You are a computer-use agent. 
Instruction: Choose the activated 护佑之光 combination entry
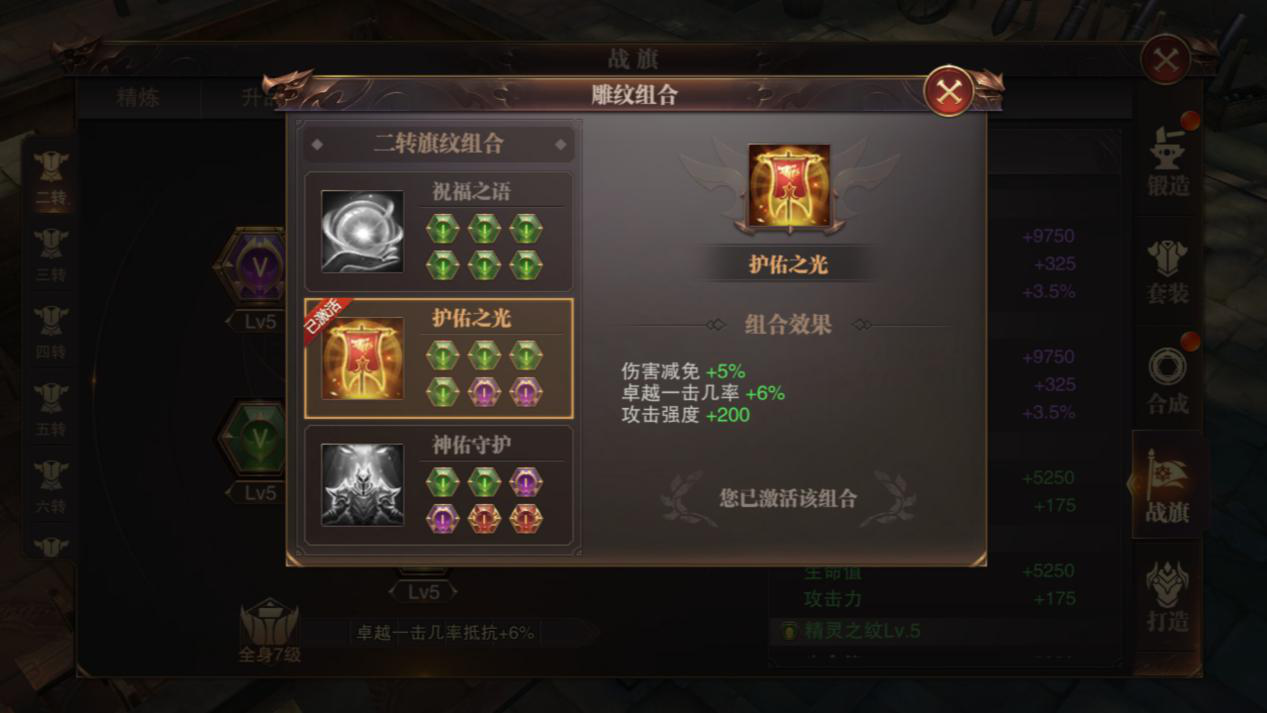pos(438,358)
